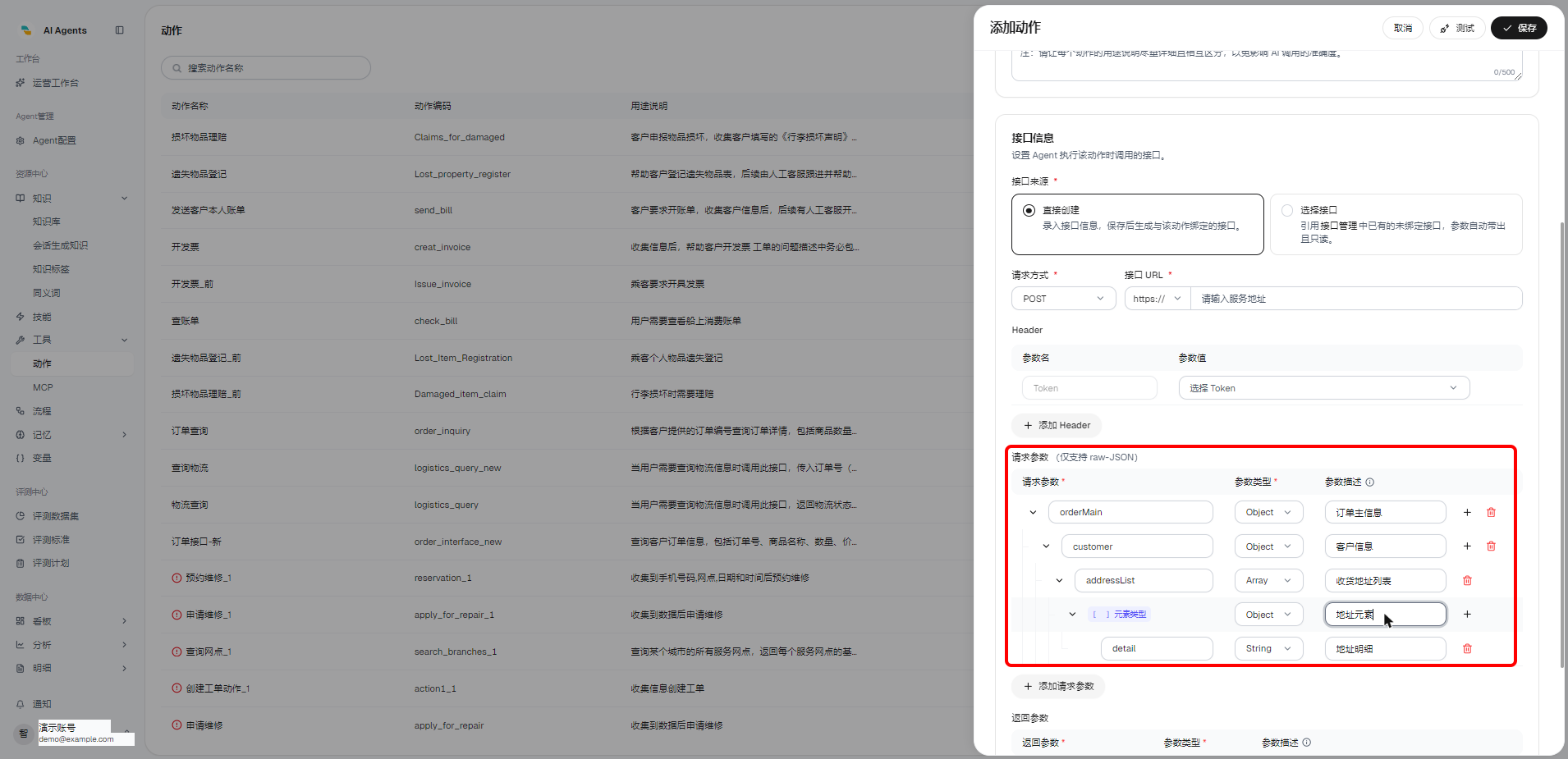Click the 取消 cancel button
1568x759 pixels.
1403,28
